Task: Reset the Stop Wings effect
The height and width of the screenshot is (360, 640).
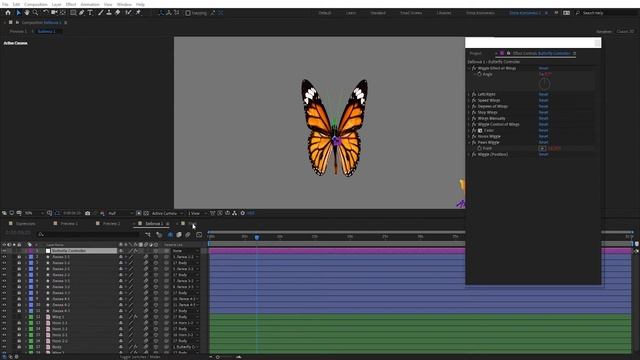Action: click(543, 112)
